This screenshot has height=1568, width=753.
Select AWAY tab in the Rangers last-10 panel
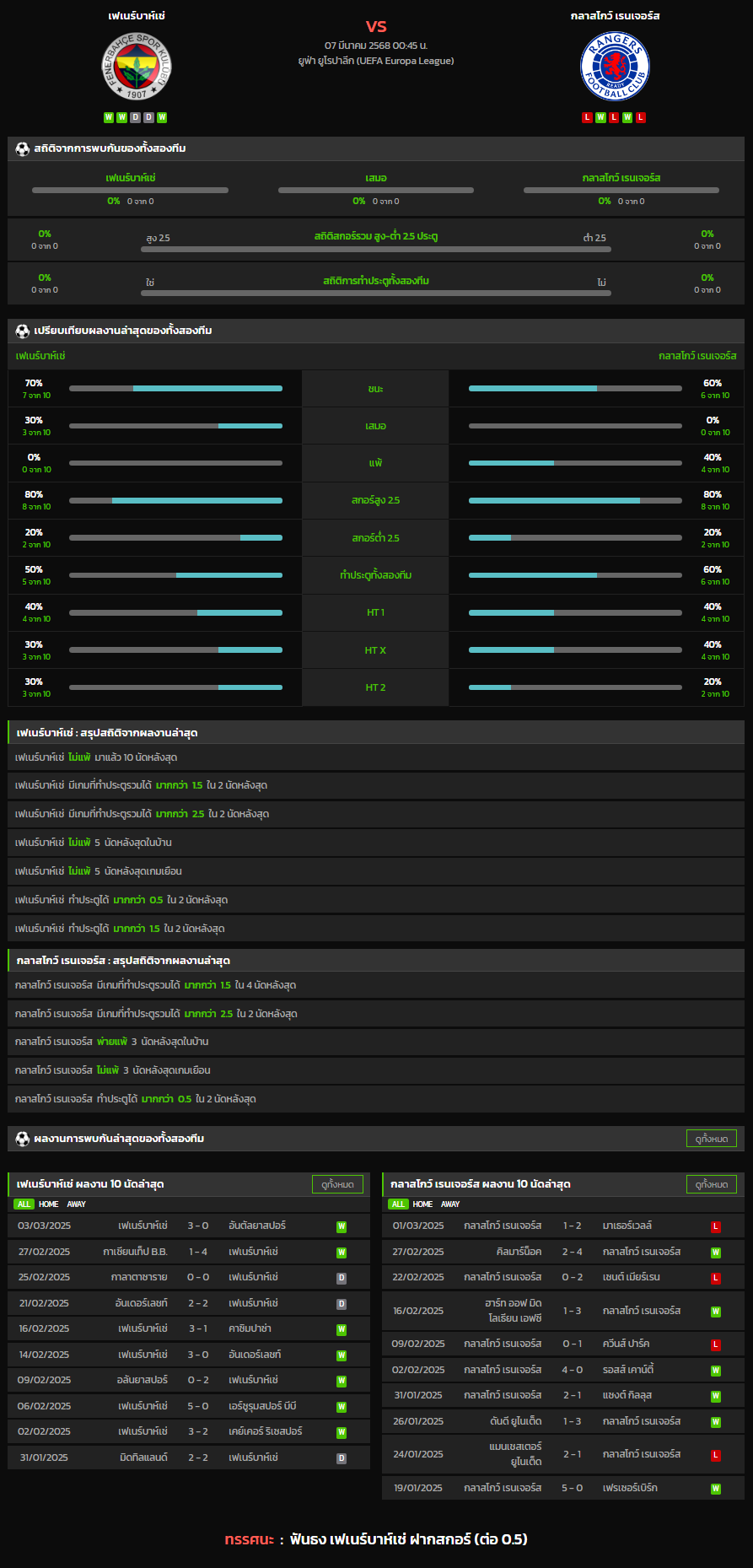tap(451, 1204)
